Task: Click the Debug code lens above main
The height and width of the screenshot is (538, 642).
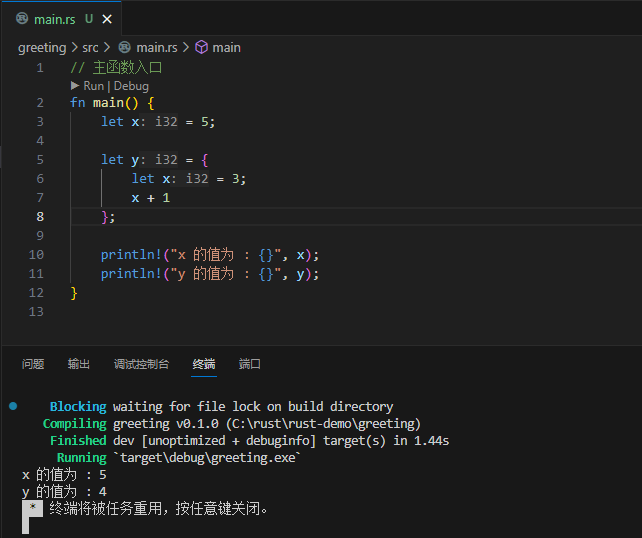Action: (x=131, y=86)
